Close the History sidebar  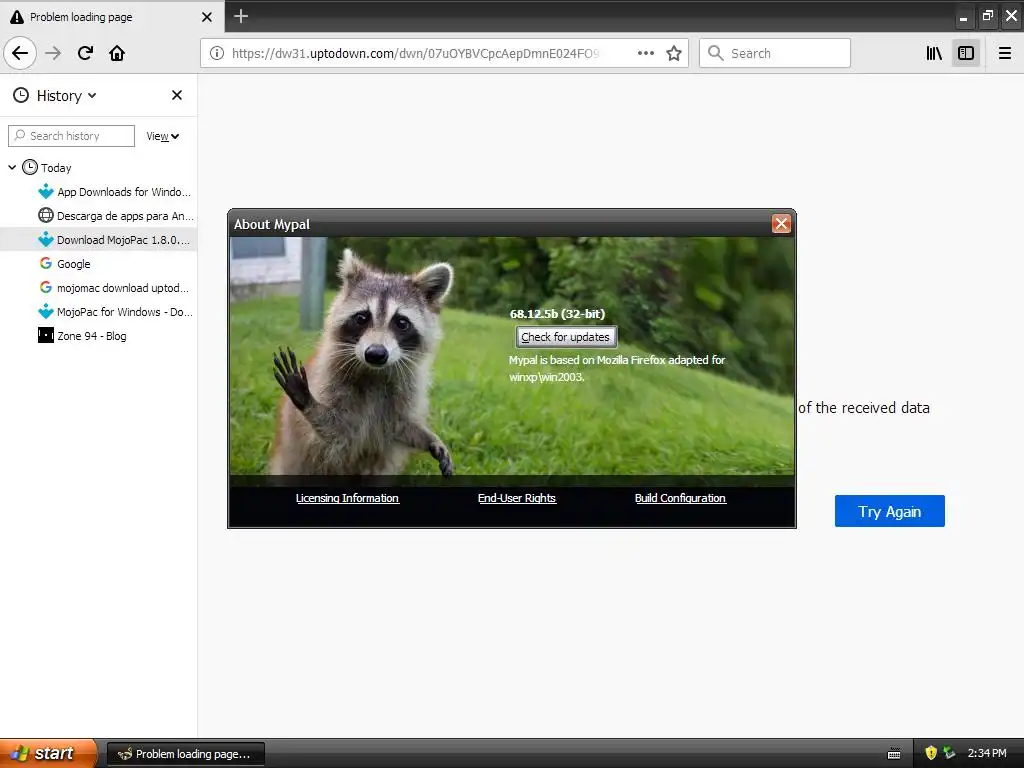click(176, 95)
